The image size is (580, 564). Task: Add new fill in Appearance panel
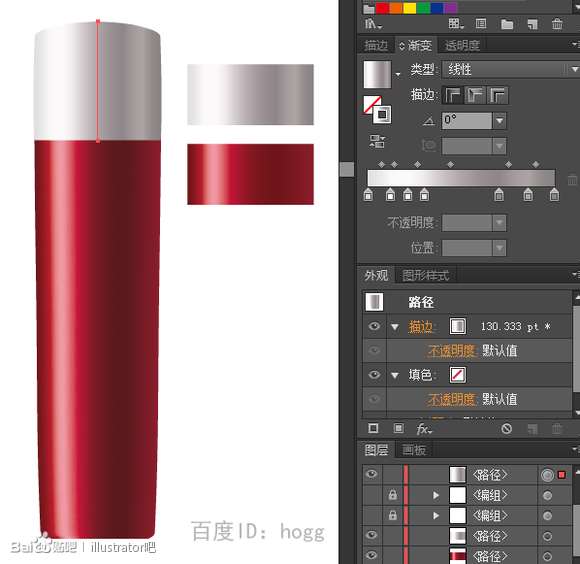point(398,428)
